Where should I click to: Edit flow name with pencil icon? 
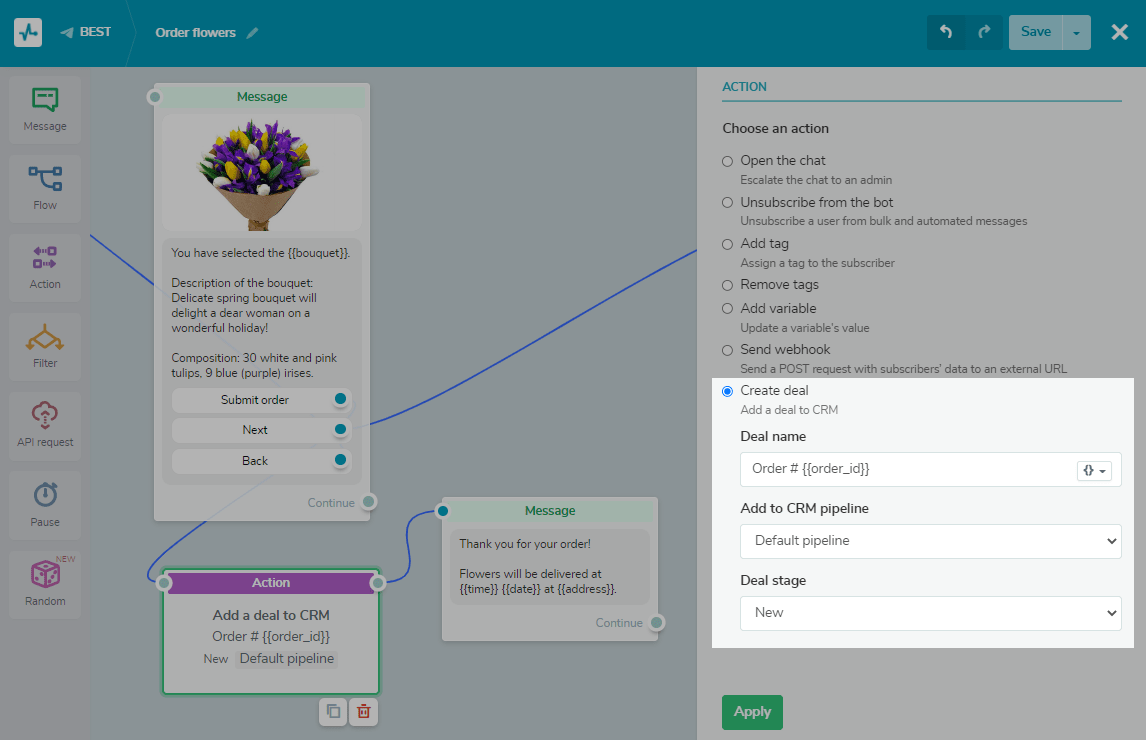point(253,33)
